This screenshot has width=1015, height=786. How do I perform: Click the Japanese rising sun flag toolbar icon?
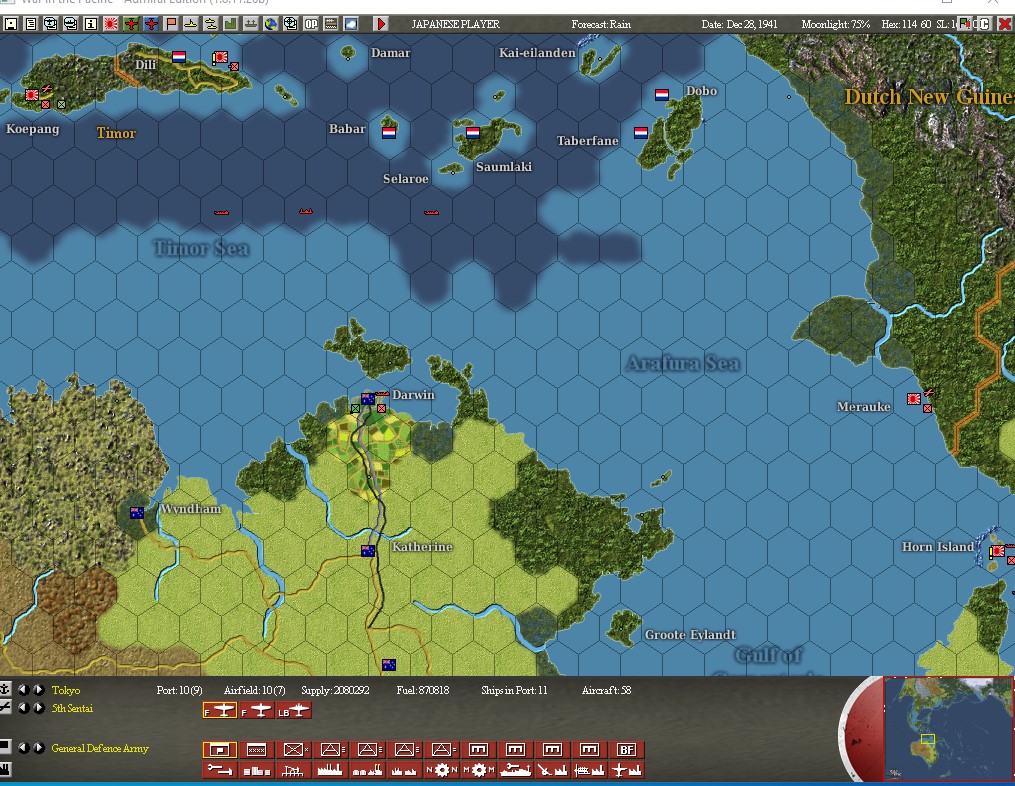(x=111, y=24)
